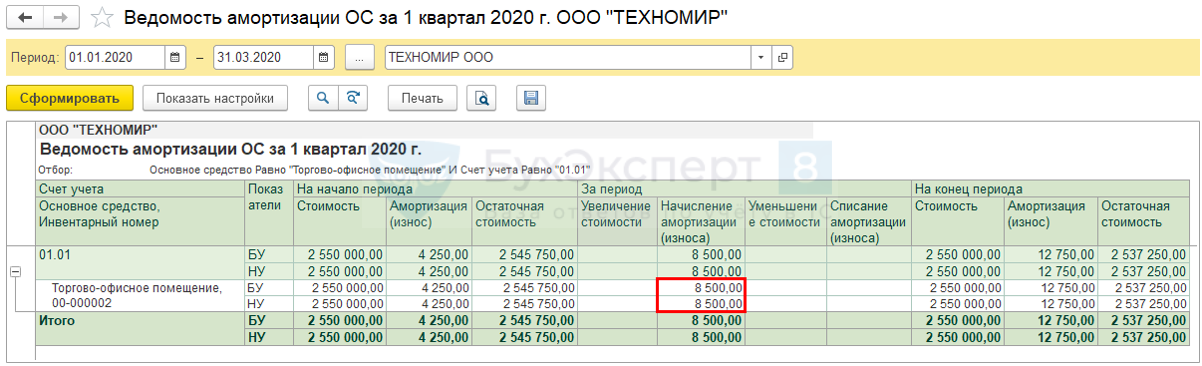Open period selection ellipsis button

click(360, 58)
